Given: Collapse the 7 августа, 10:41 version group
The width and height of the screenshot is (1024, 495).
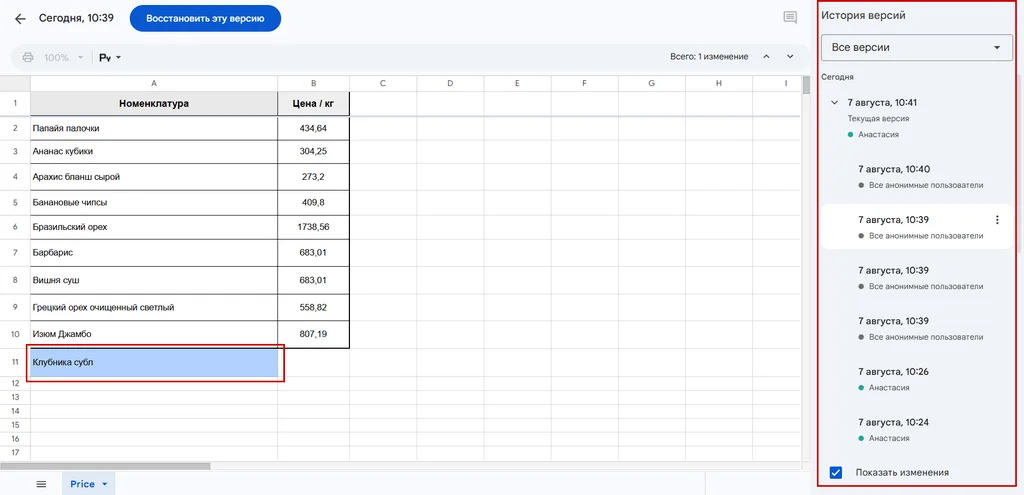Looking at the screenshot, I should 834,103.
